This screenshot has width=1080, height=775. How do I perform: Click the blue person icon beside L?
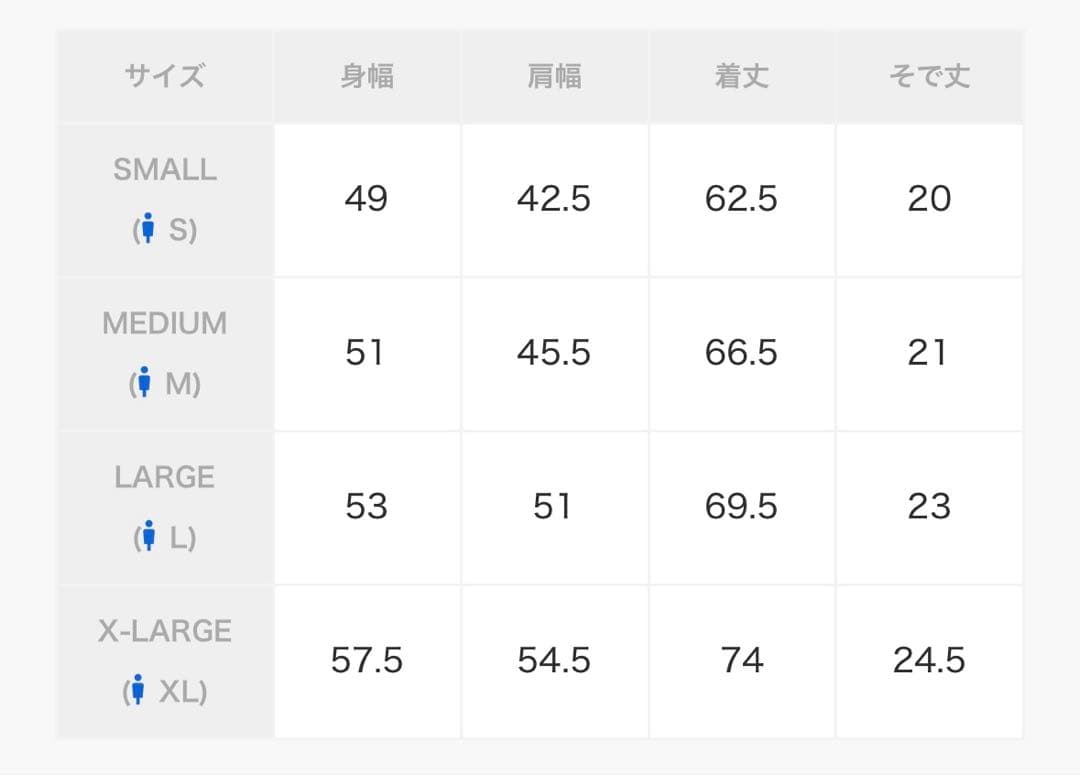point(149,535)
